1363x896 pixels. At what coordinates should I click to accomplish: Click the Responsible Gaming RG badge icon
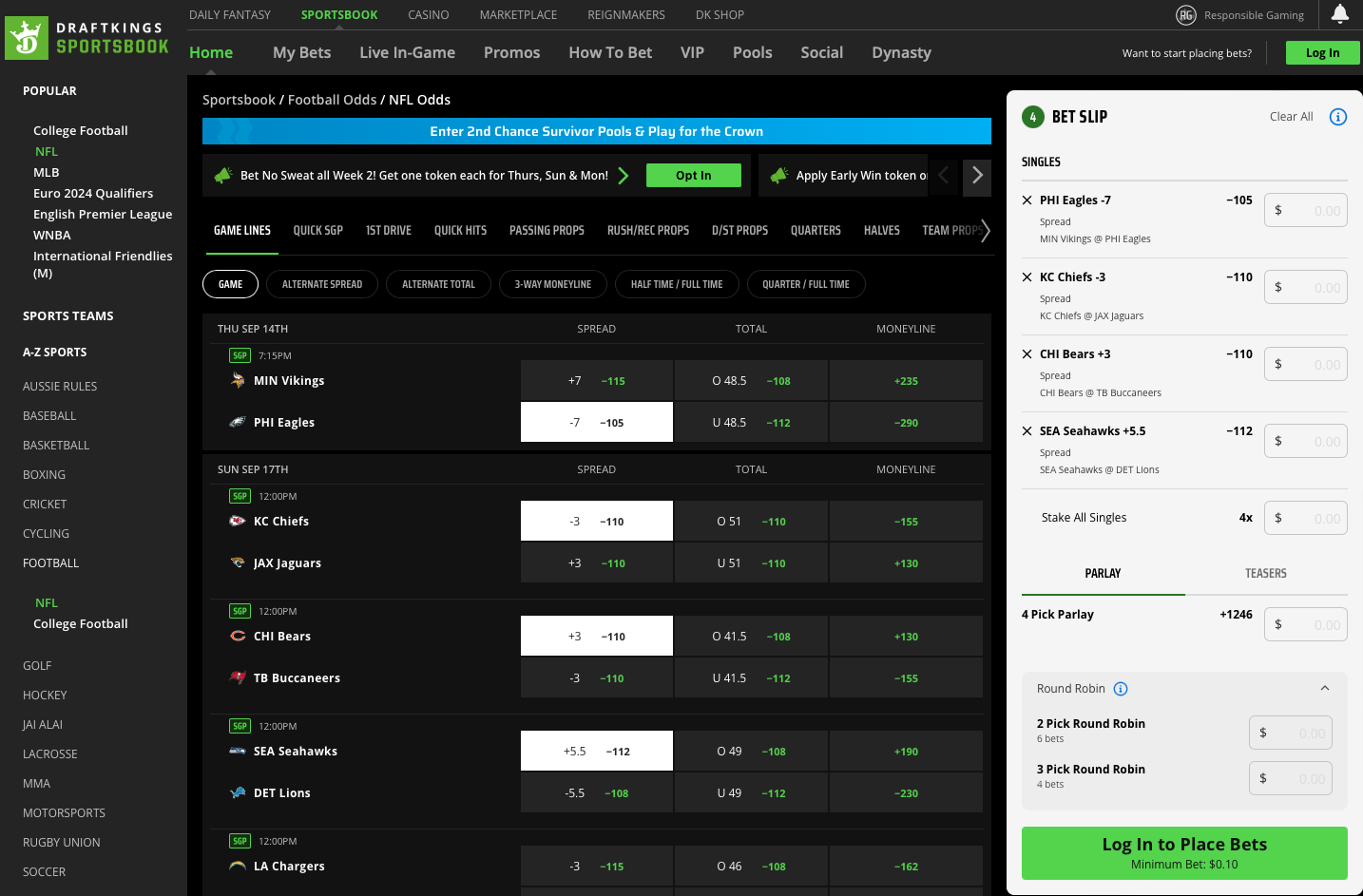click(1186, 14)
